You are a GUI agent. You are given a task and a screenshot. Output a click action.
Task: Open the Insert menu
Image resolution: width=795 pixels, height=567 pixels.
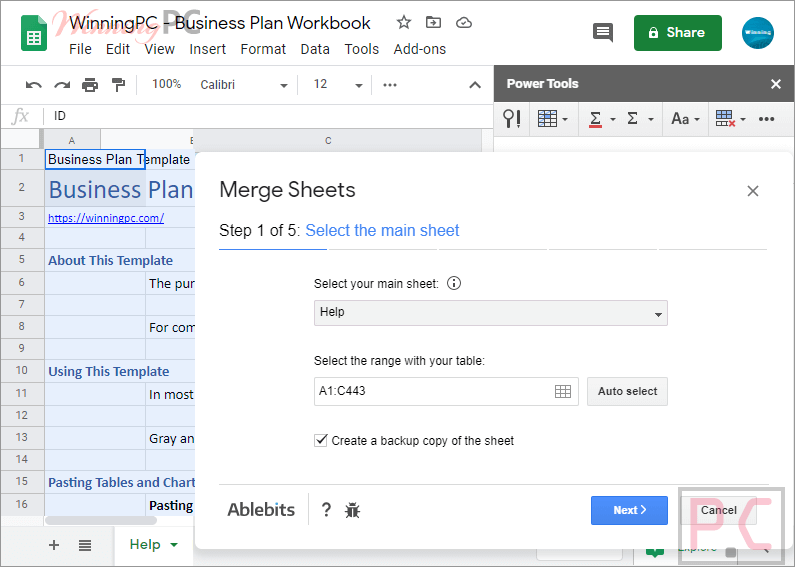coord(207,49)
